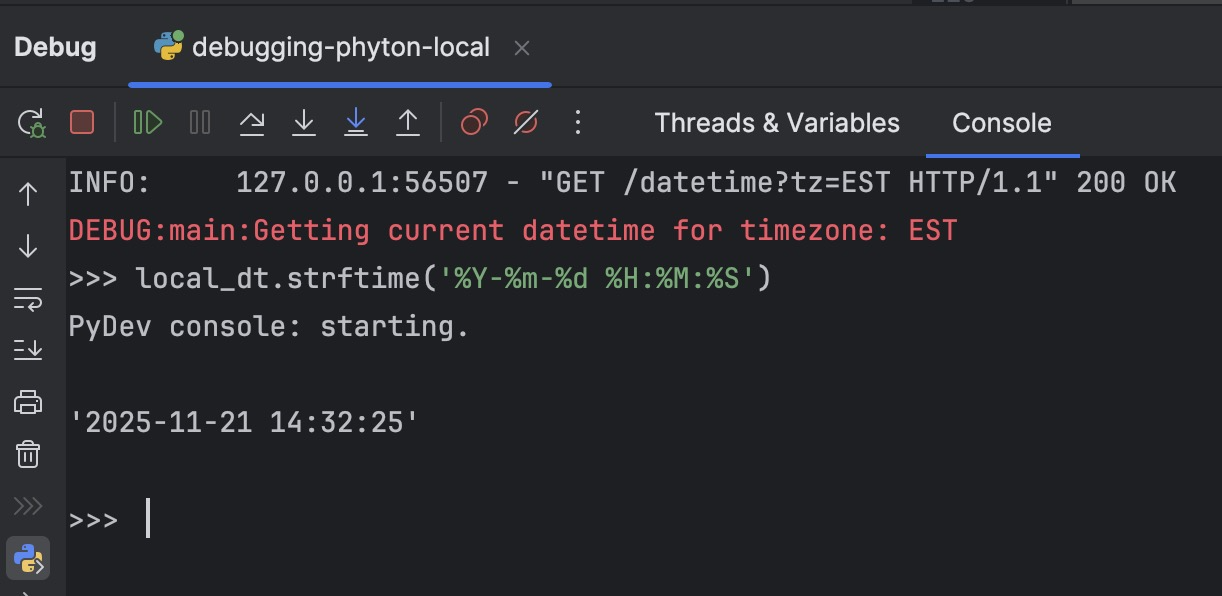Switch to the Threads & Variables tab

(777, 123)
